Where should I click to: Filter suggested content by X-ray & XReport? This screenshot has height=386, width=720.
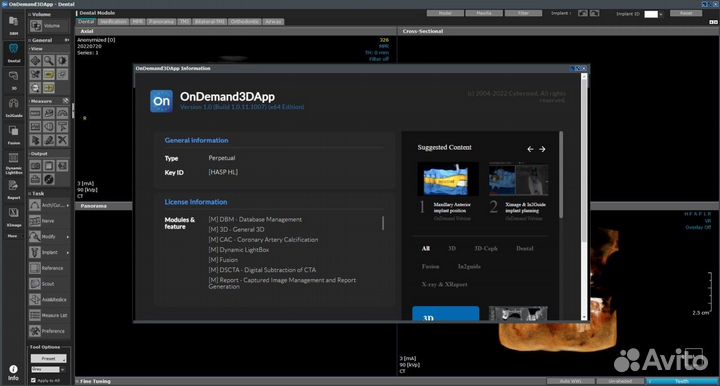click(x=444, y=284)
